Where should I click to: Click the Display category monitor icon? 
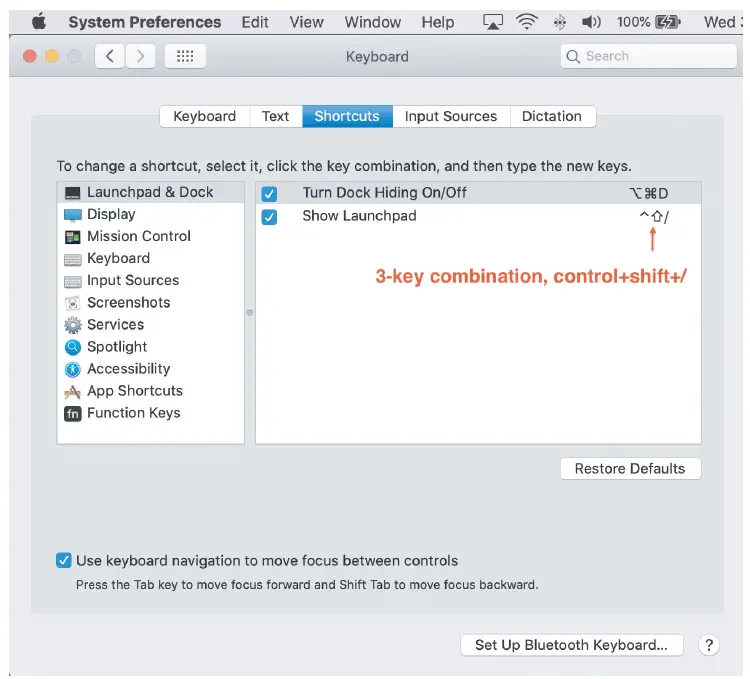(x=73, y=215)
